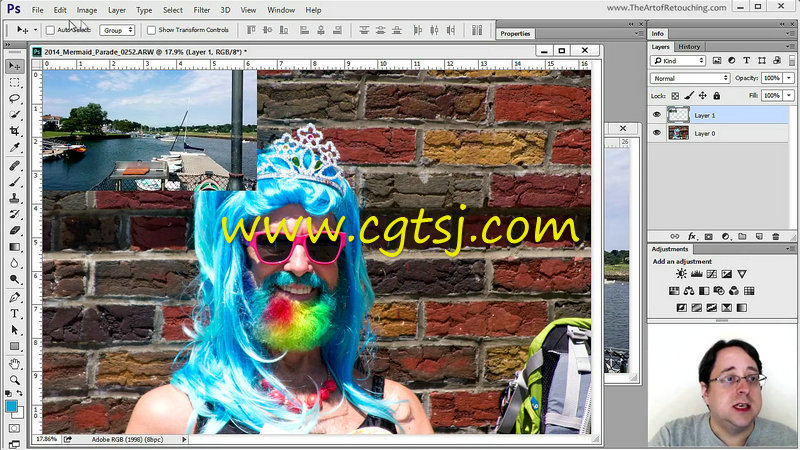Open the status bar info arrow

184,439
